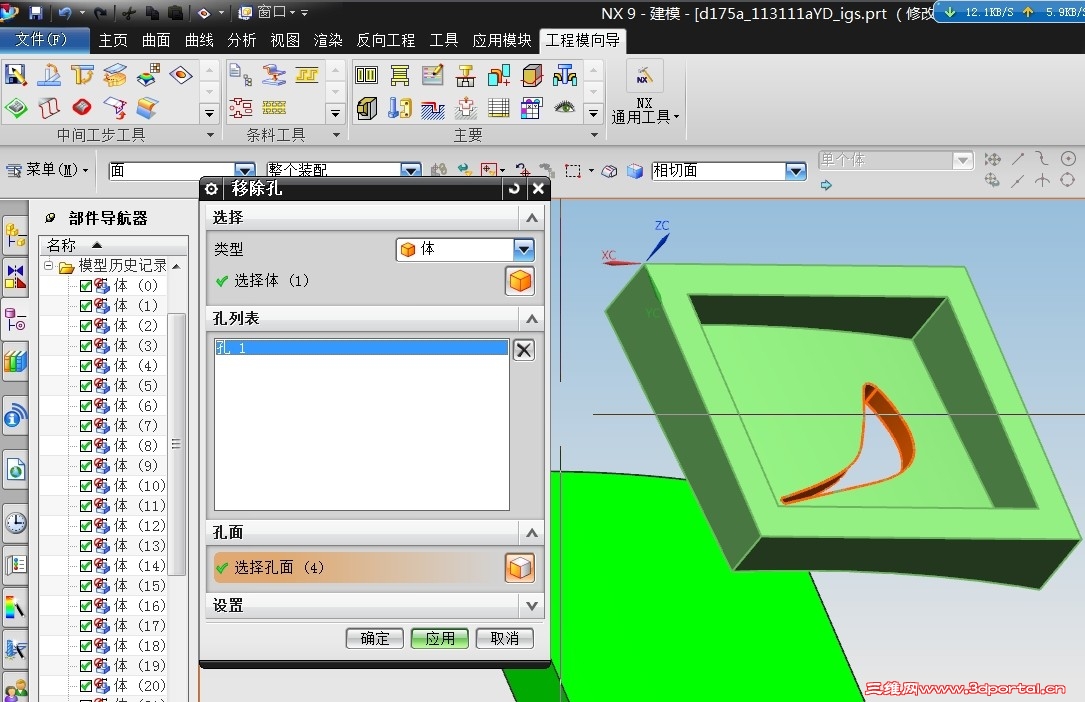Click the red diamond icon in 中间工步工具 group
The height and width of the screenshot is (702, 1085).
coord(82,107)
